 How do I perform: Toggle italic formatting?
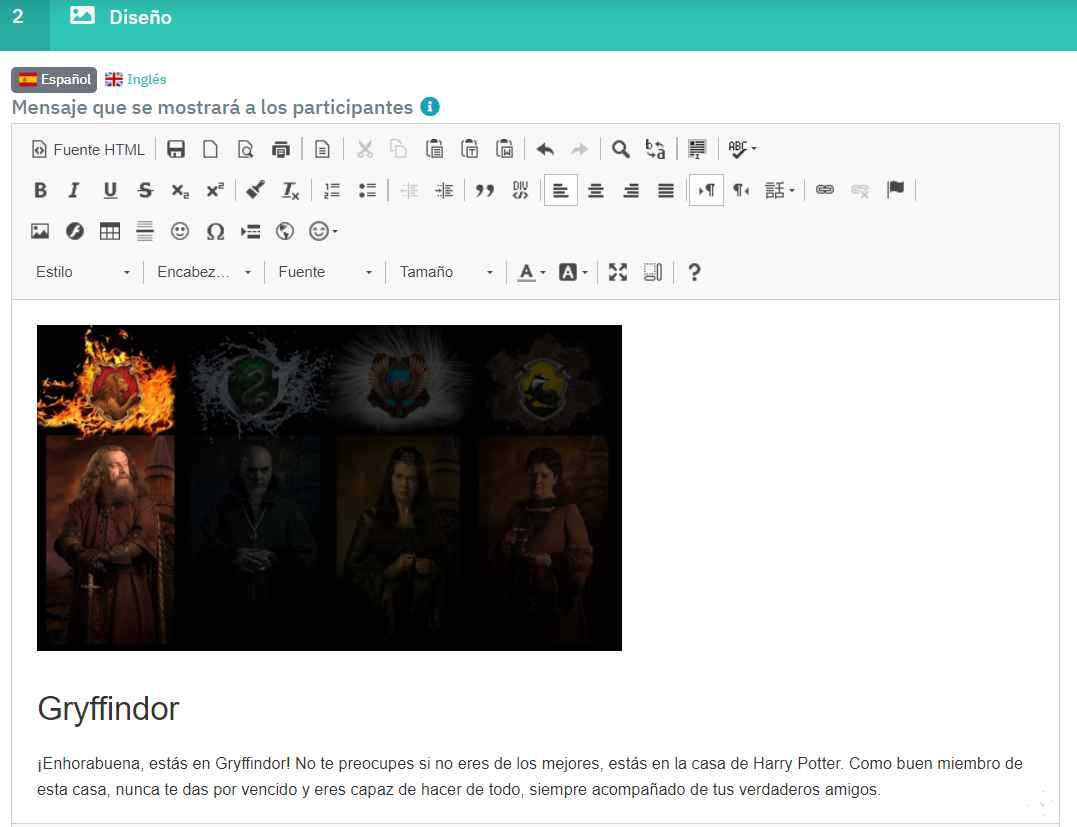click(x=74, y=190)
